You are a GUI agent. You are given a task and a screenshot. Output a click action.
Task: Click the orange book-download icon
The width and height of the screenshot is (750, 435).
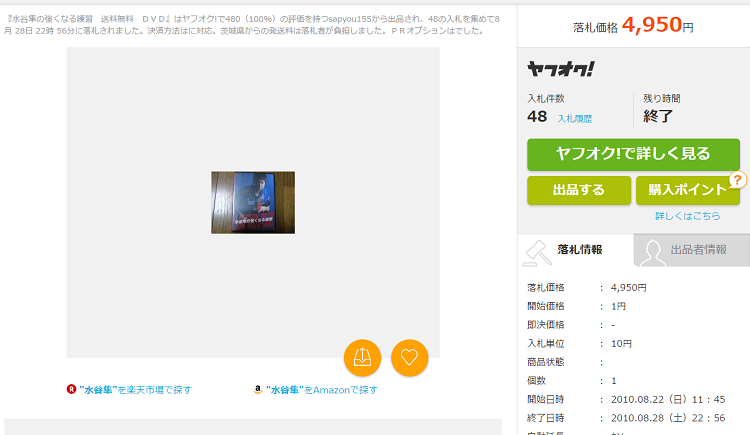[362, 358]
